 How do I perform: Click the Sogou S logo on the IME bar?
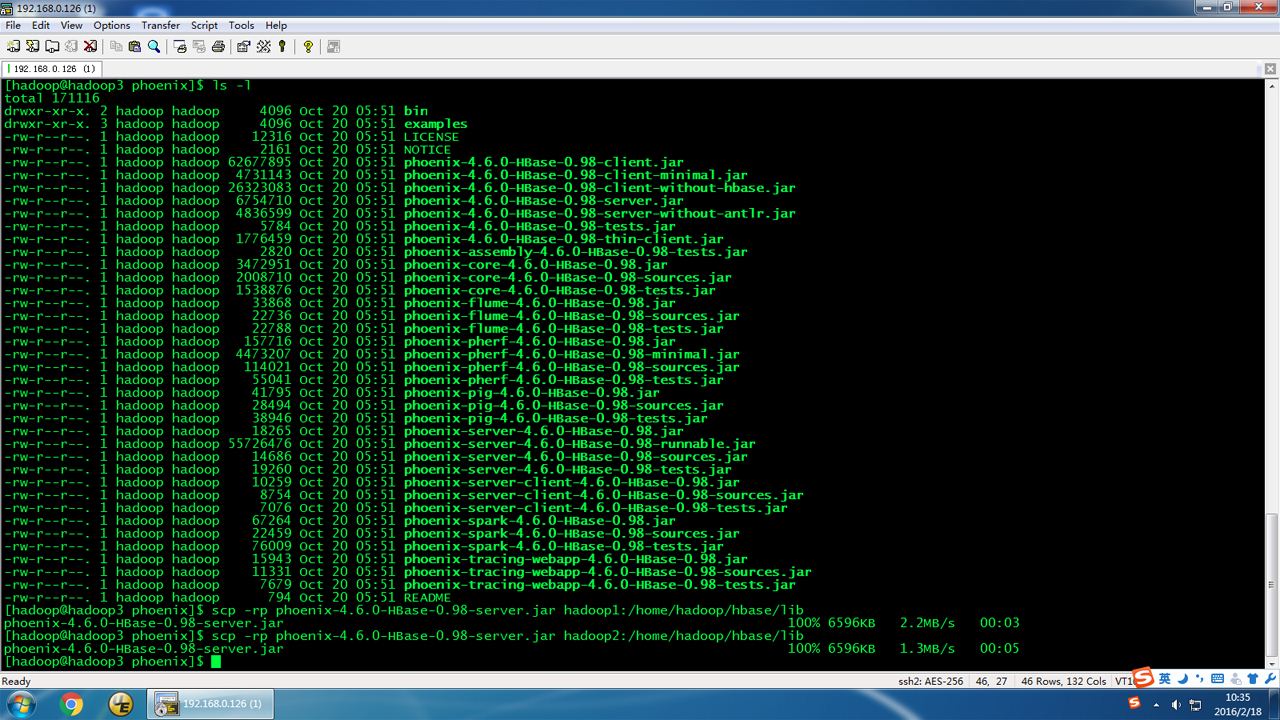(x=1143, y=678)
